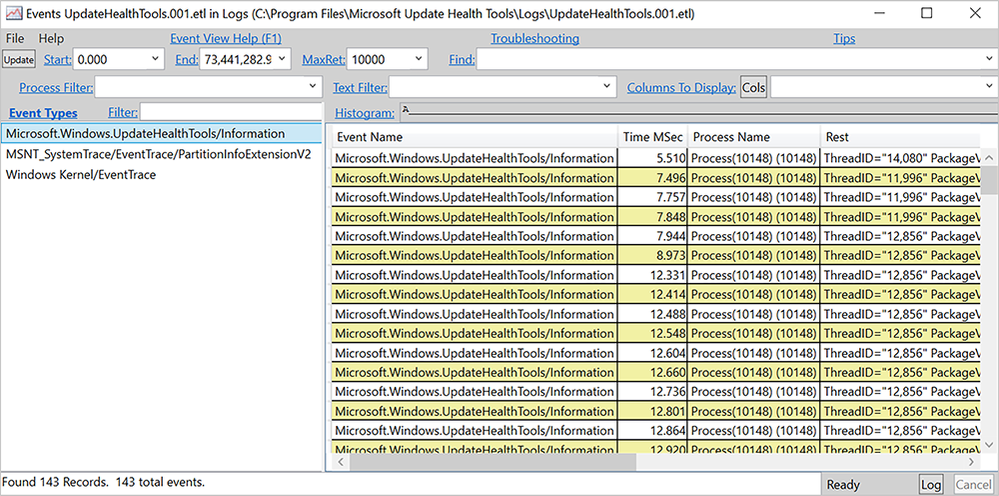Select the Time MSec cell 7.848

click(652, 216)
